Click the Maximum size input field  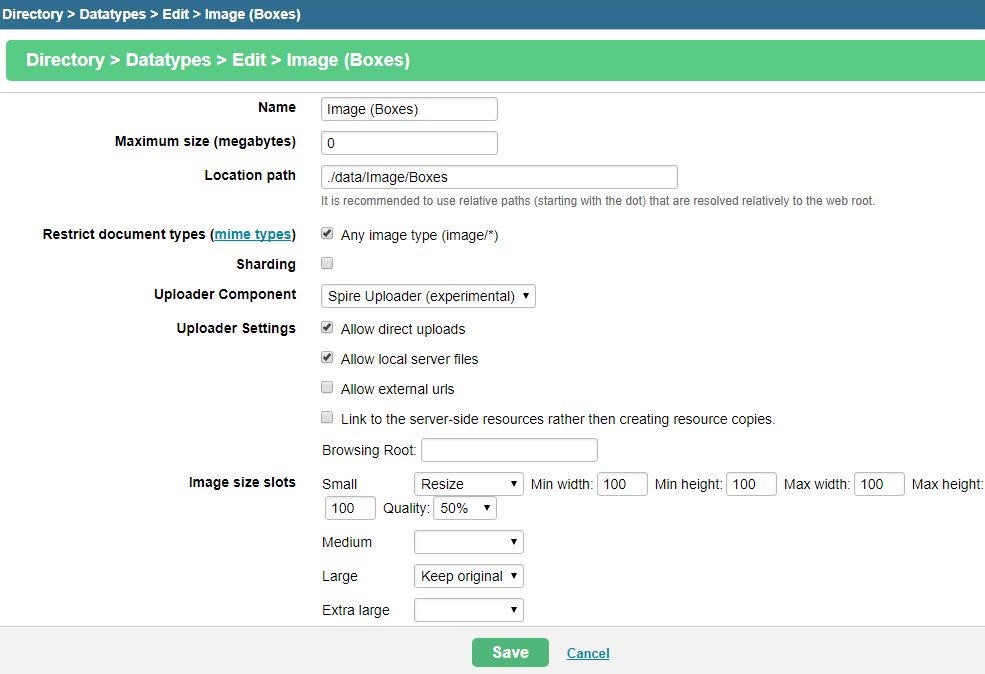pyautogui.click(x=409, y=143)
